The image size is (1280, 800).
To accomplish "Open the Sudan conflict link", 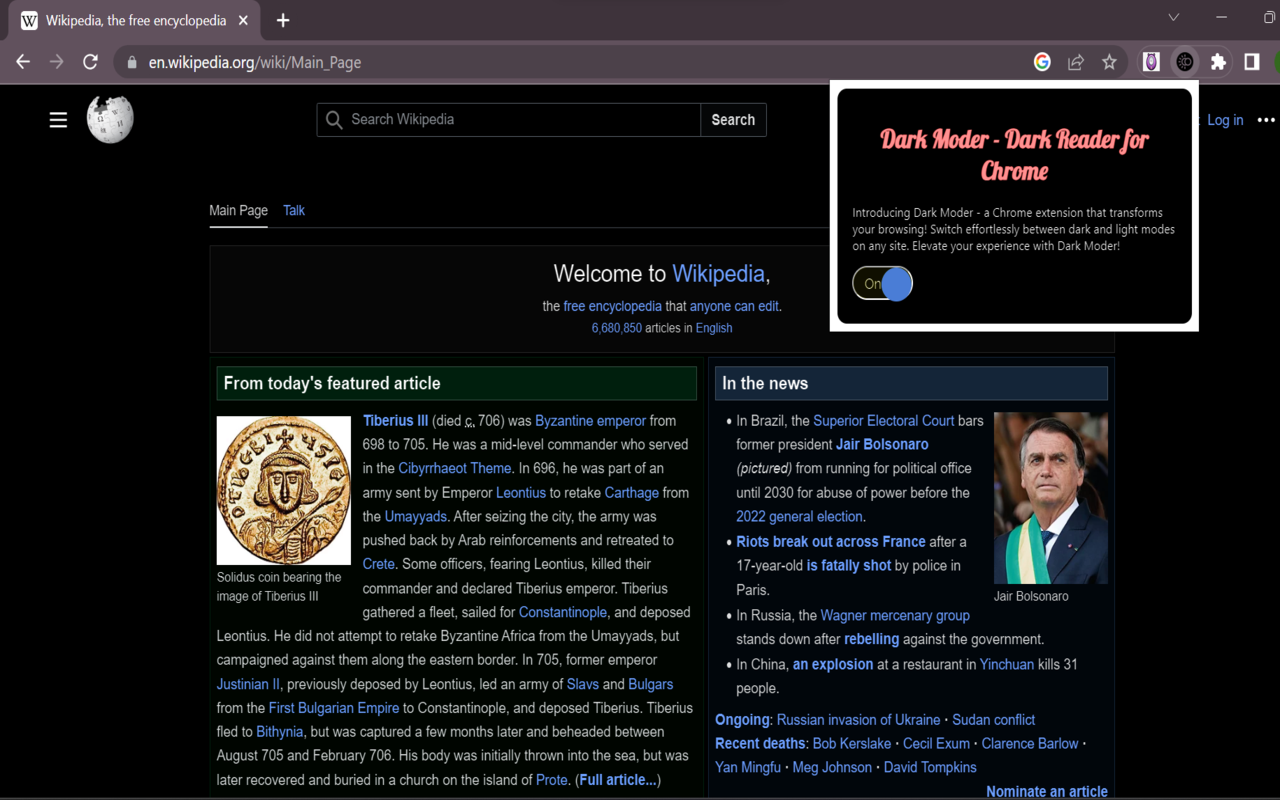I will tap(994, 720).
